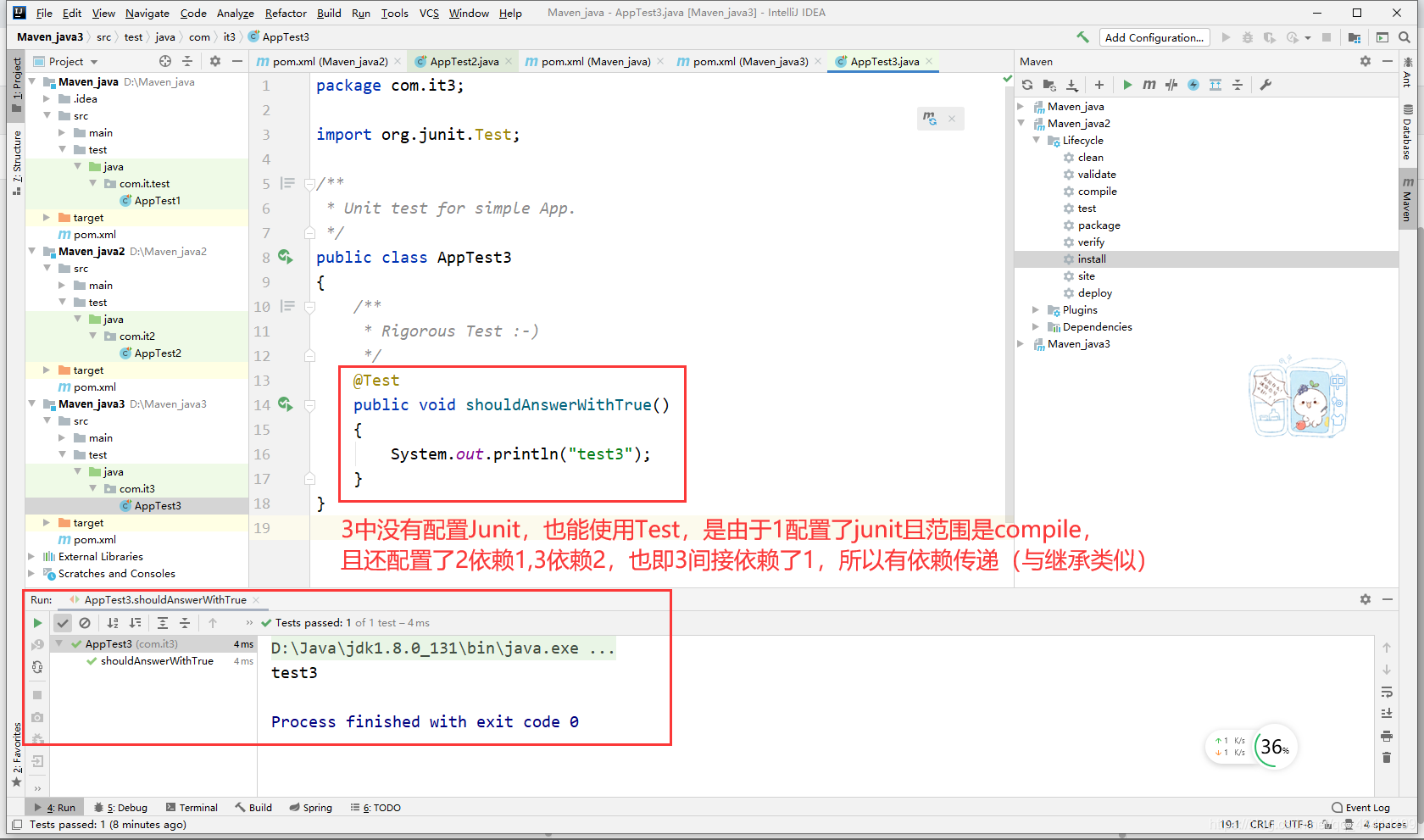
Task: Click run gutter icon beside class AppTest3
Action: point(285,257)
